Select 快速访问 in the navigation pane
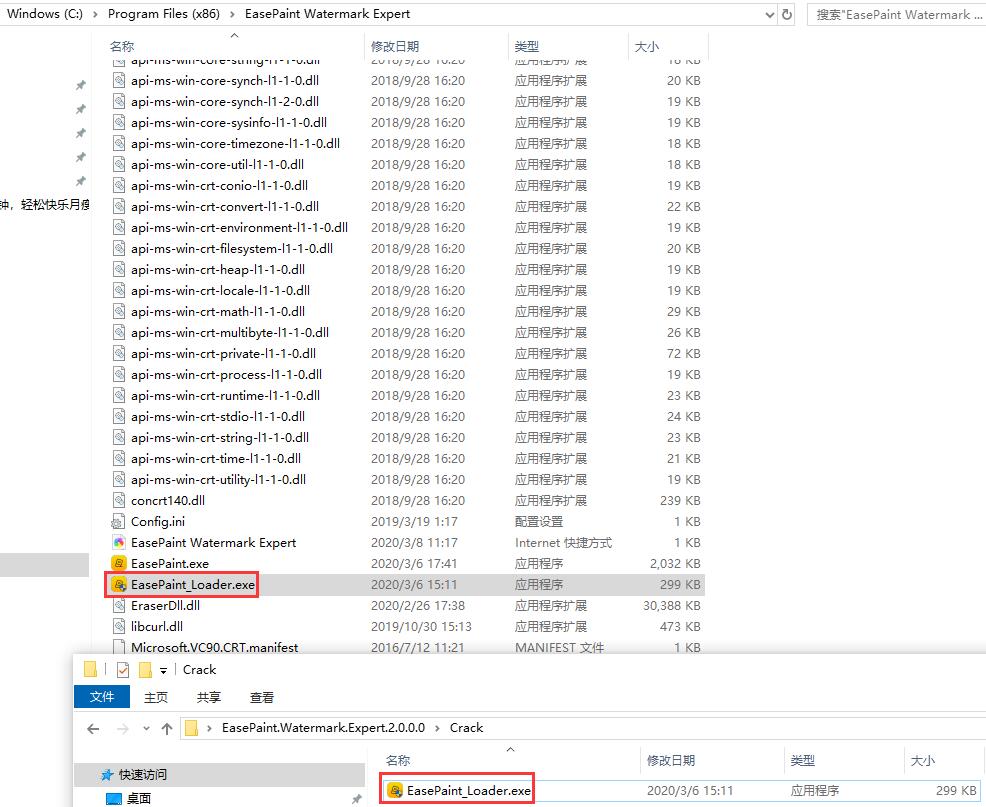This screenshot has height=807, width=986. click(143, 775)
